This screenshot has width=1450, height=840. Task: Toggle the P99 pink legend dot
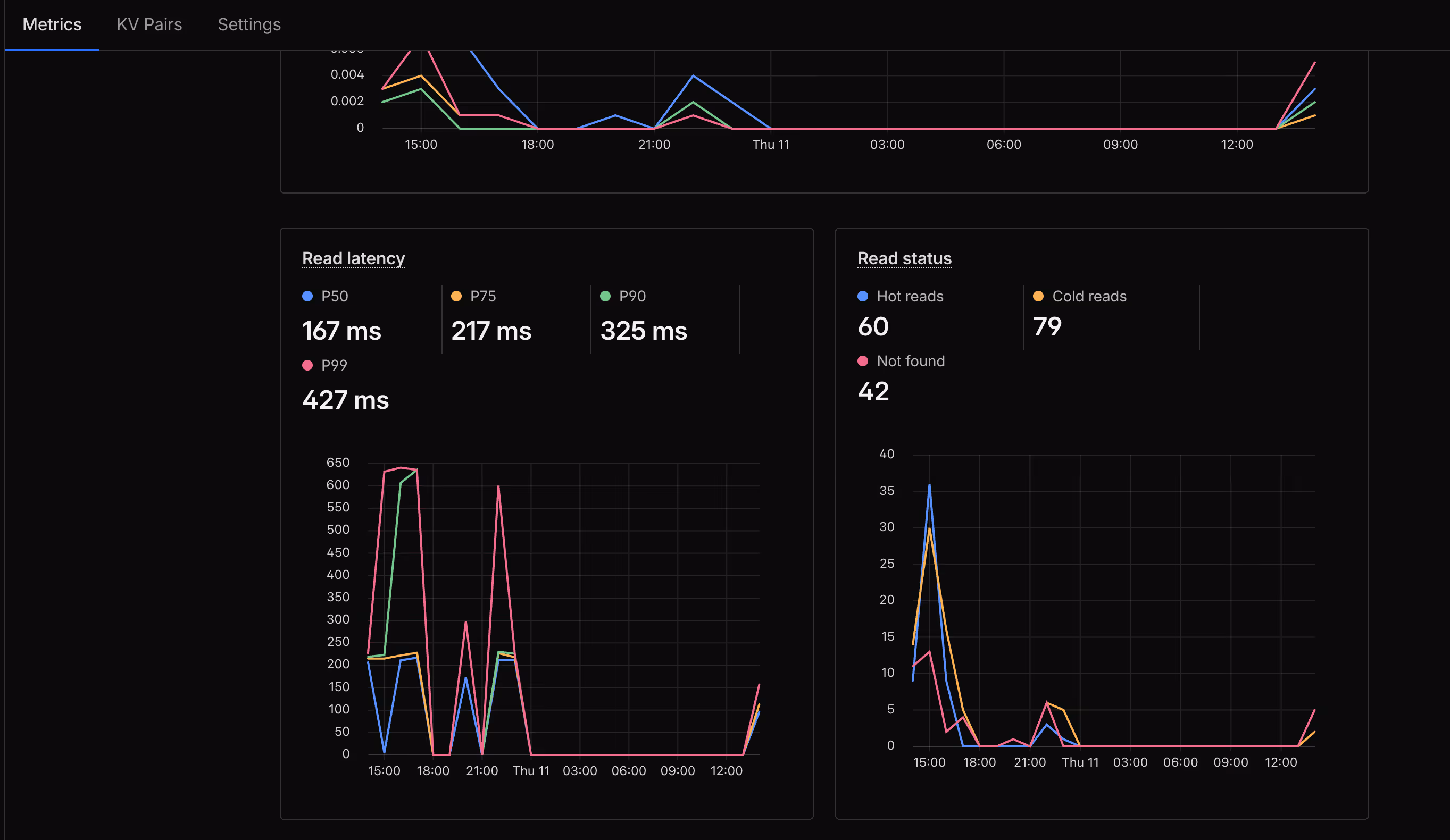point(307,365)
